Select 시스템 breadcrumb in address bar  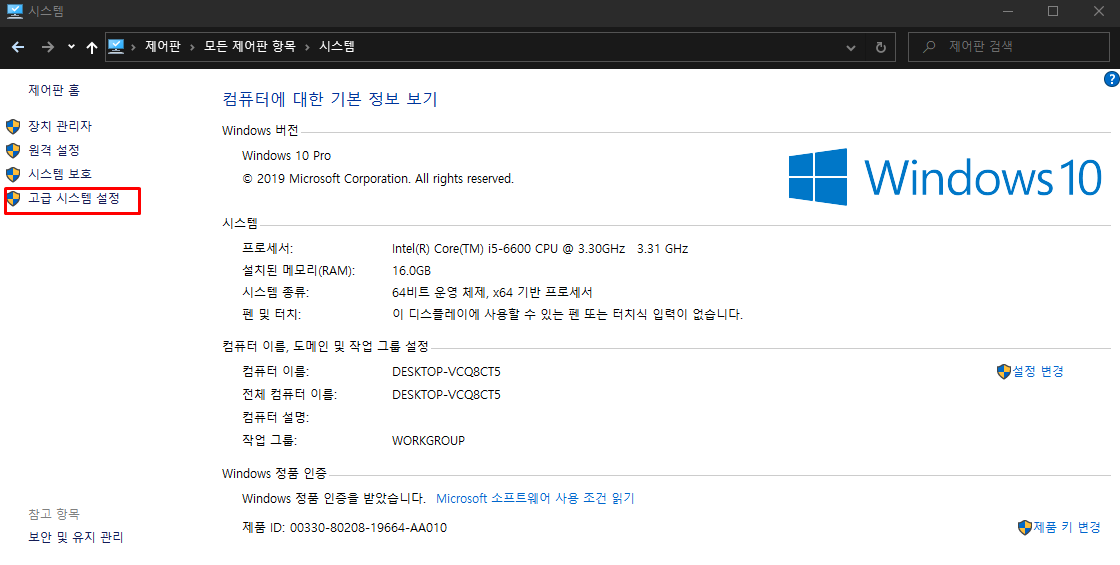click(337, 46)
